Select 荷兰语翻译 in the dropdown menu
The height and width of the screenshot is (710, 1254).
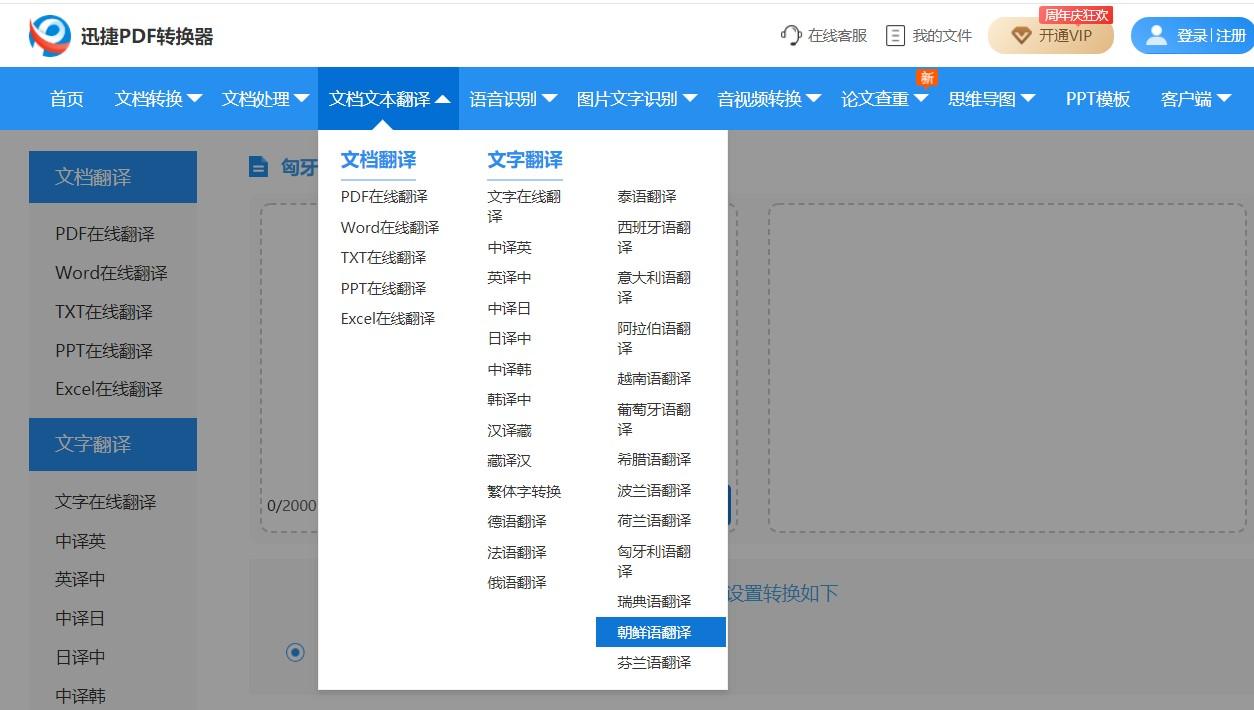point(654,520)
